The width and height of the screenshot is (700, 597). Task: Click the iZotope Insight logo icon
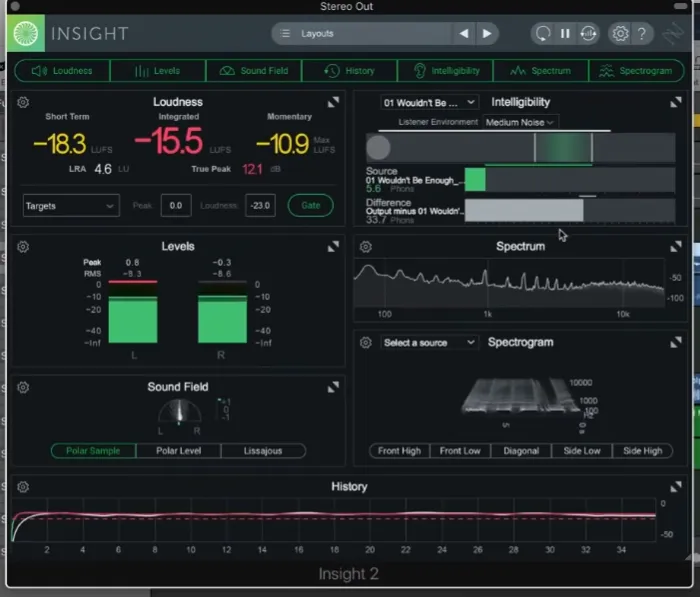pos(25,33)
